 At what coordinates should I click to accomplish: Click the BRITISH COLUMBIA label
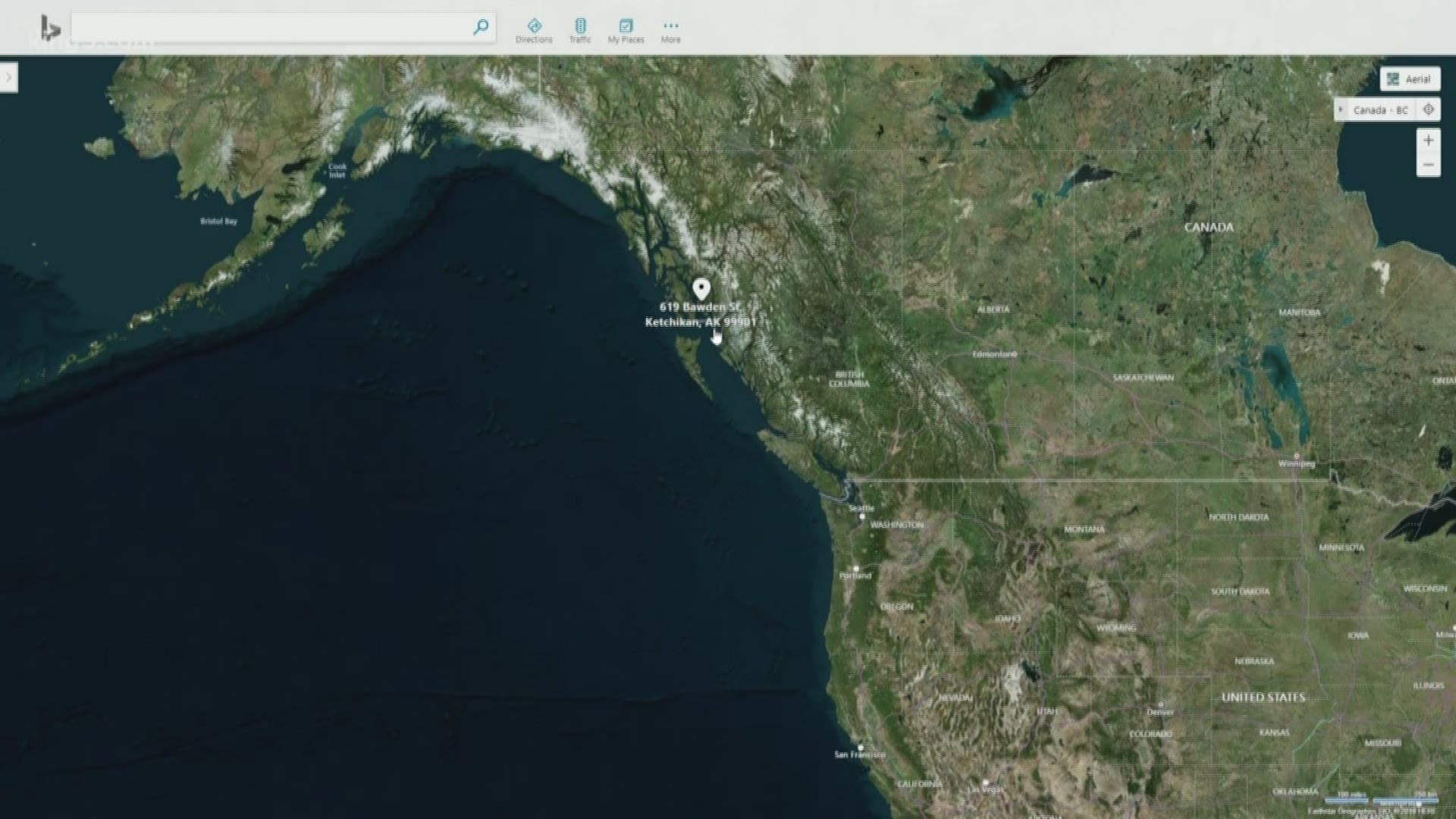849,379
